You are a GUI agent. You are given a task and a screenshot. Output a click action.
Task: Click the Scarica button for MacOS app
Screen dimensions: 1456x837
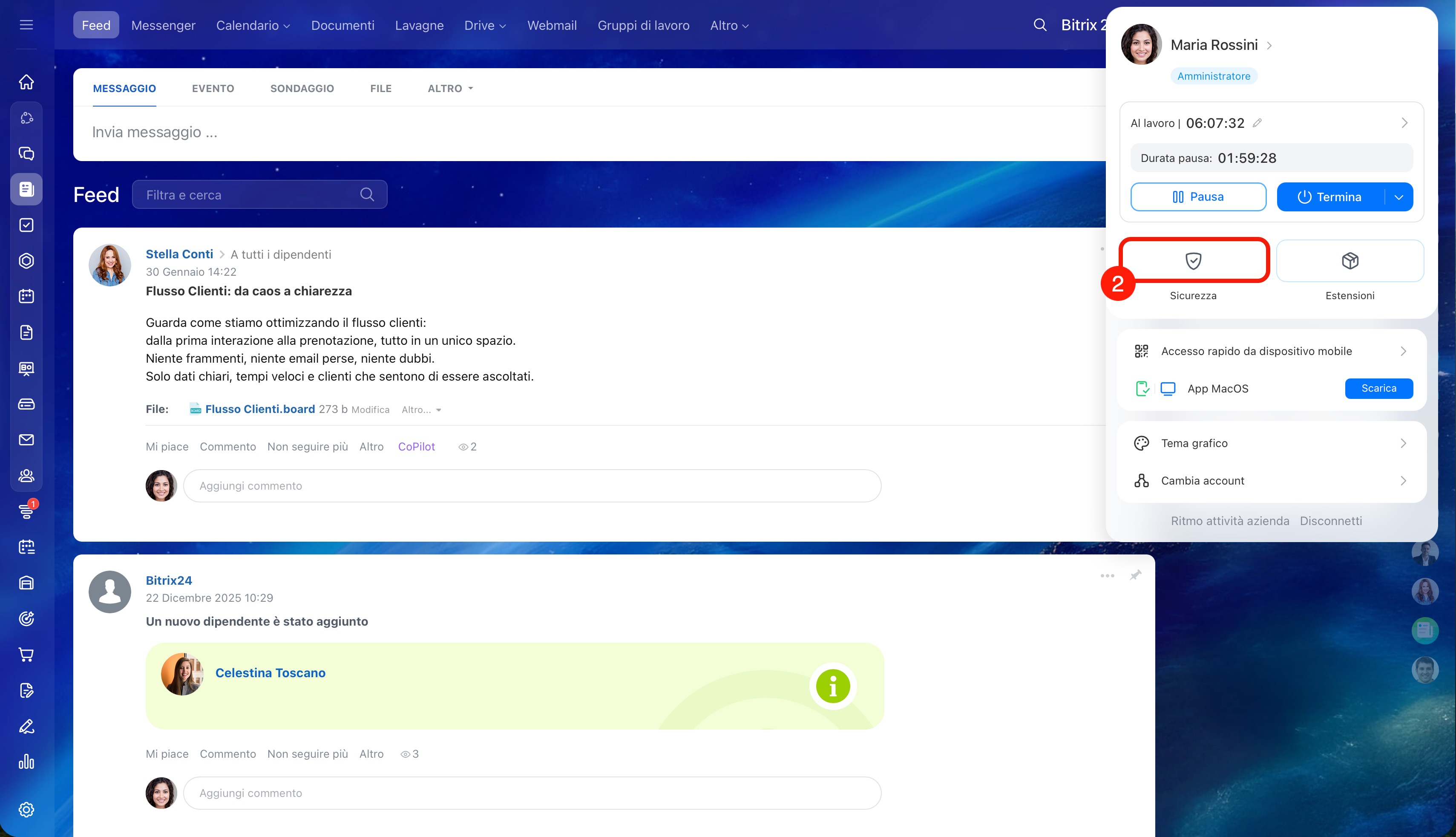[1378, 388]
